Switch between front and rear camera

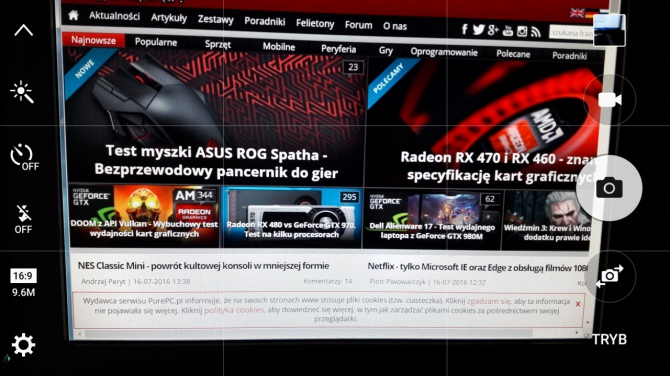pos(610,276)
